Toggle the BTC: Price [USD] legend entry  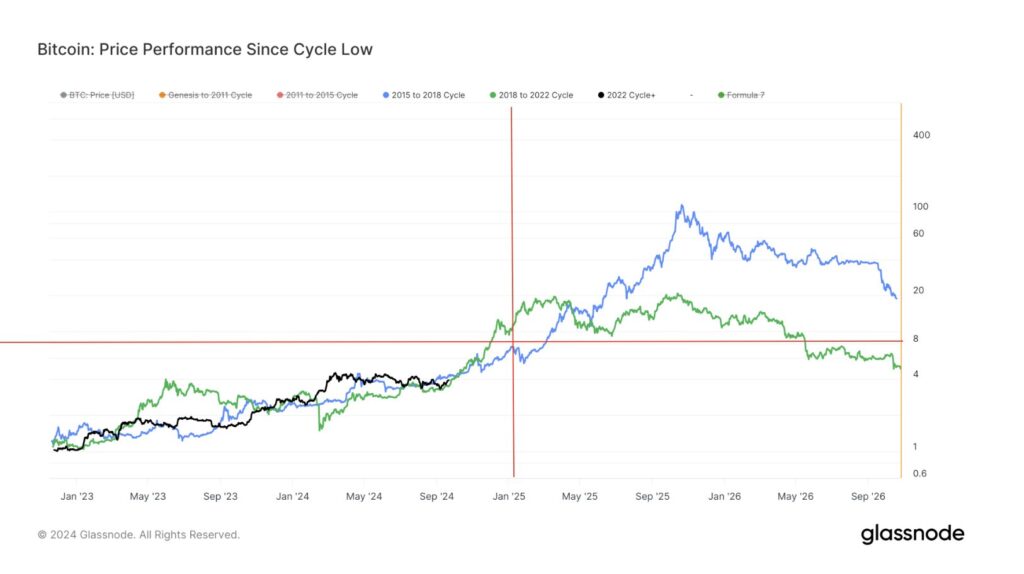point(97,95)
